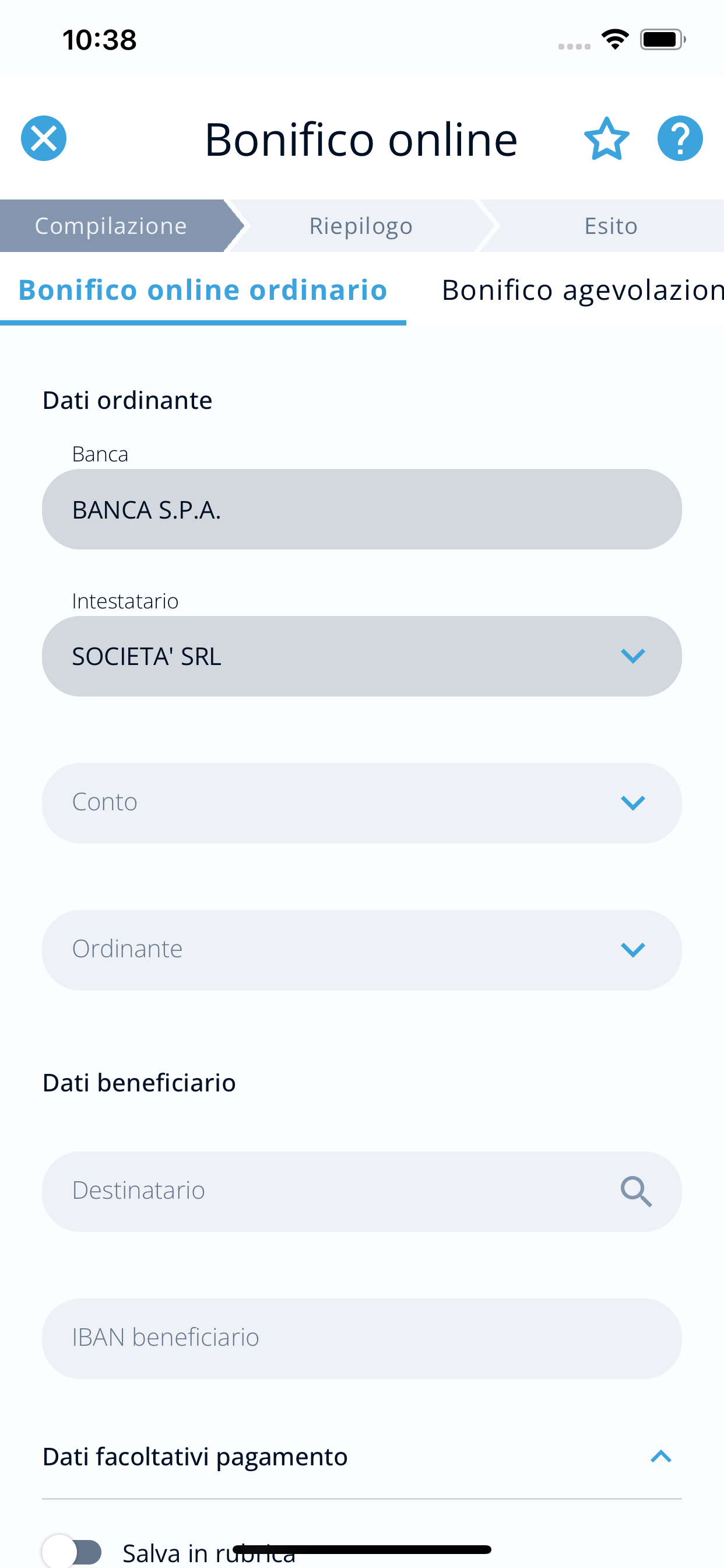Tap the search magnifier in the Destinatario field

[x=636, y=1191]
